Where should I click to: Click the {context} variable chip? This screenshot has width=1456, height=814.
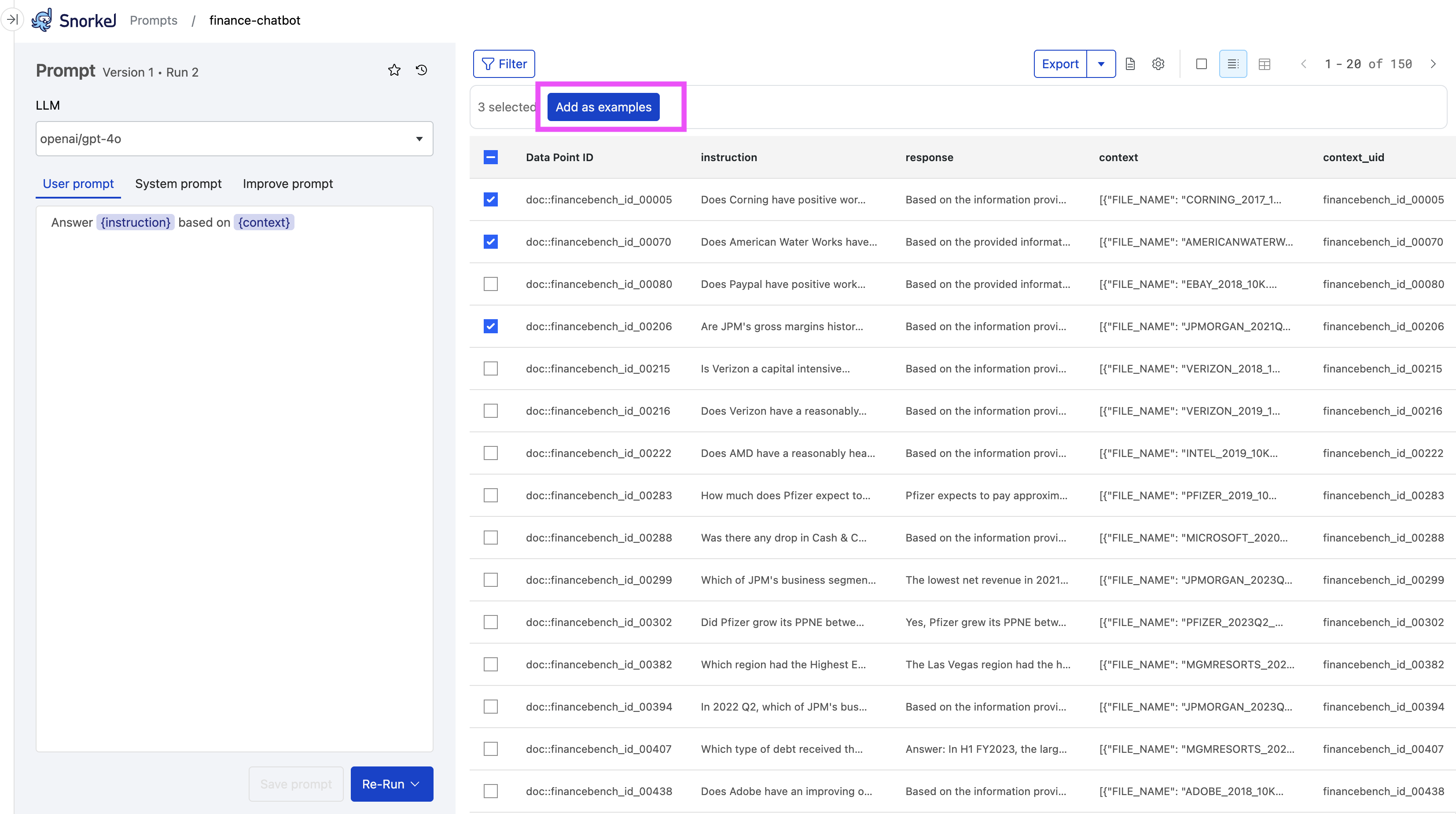pos(264,223)
